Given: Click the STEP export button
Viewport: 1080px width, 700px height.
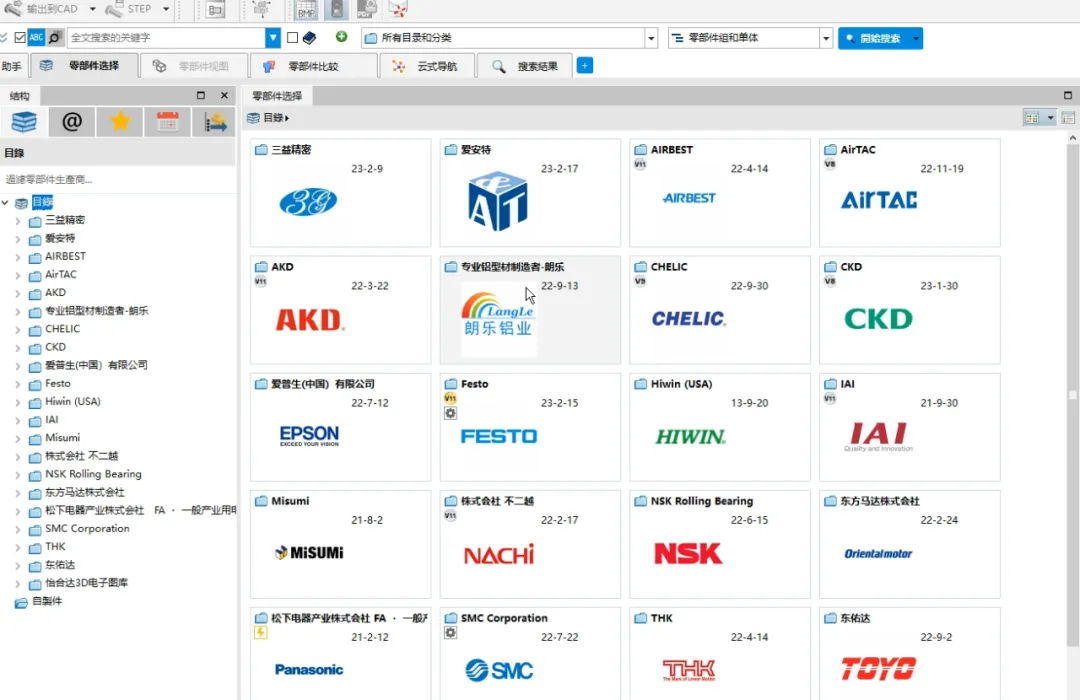Looking at the screenshot, I should (x=129, y=9).
